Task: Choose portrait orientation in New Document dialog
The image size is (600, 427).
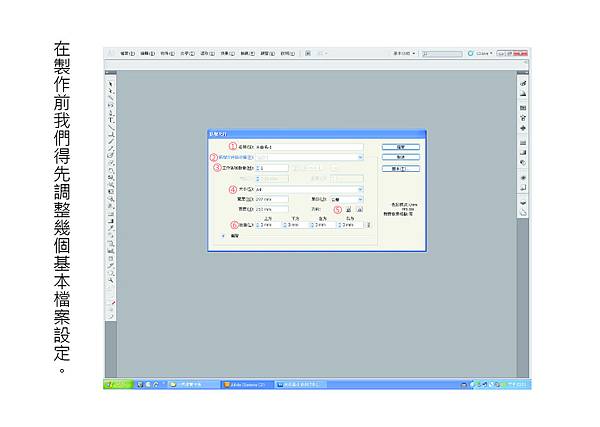Action: point(349,209)
